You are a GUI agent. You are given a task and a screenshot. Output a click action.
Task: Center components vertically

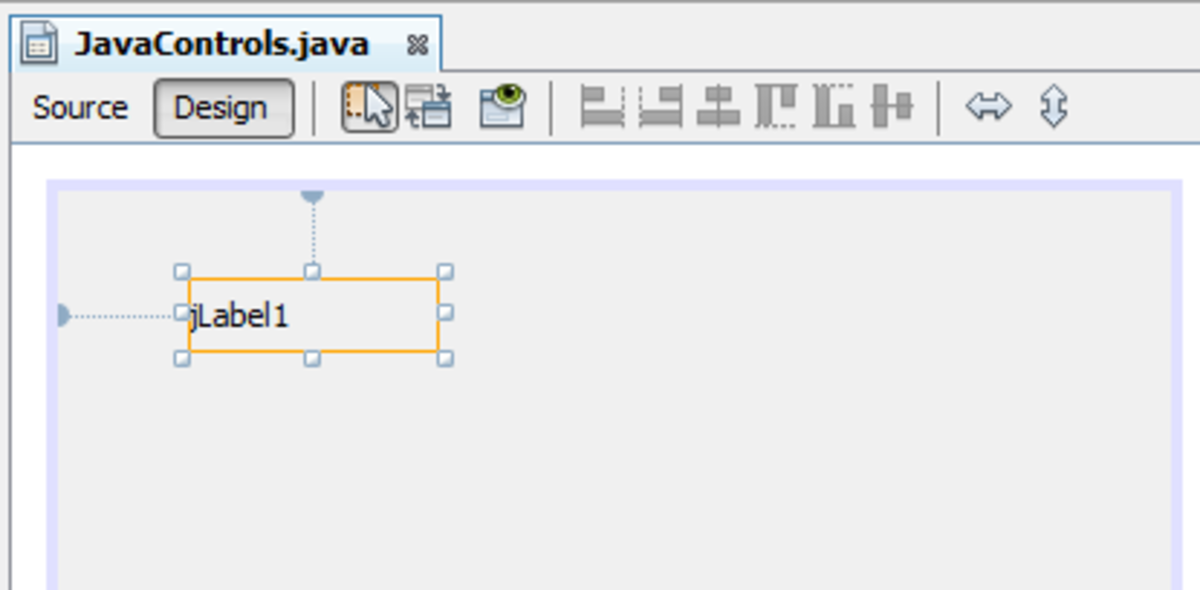(892, 107)
